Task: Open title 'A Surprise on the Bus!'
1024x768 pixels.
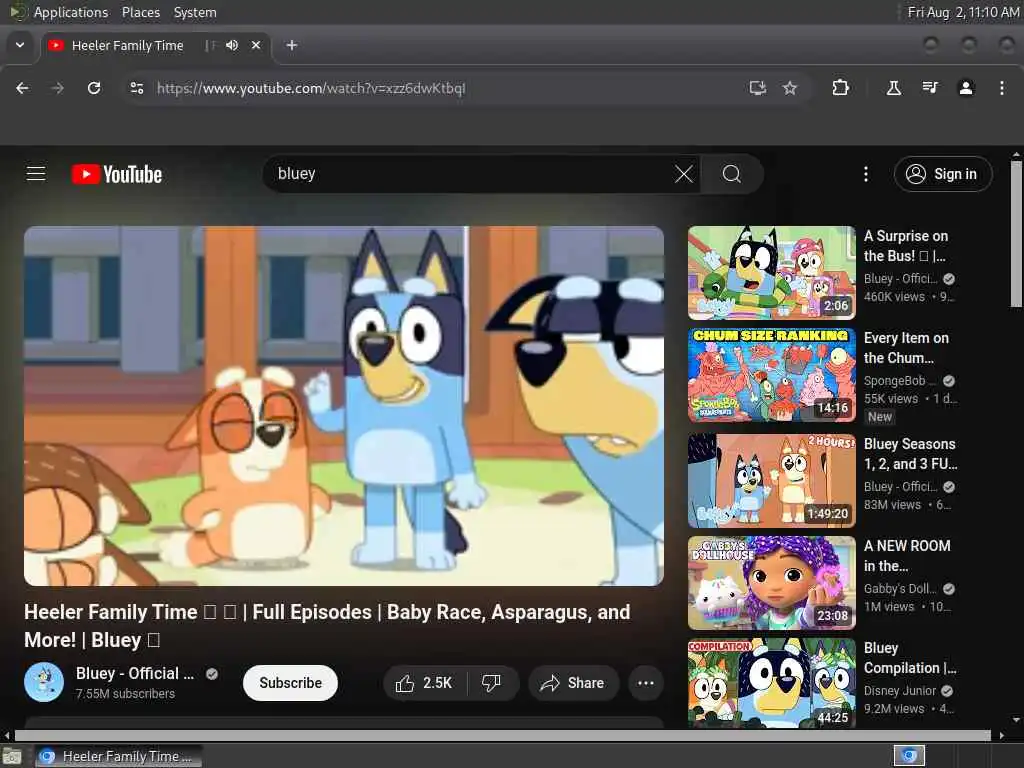Action: 906,246
